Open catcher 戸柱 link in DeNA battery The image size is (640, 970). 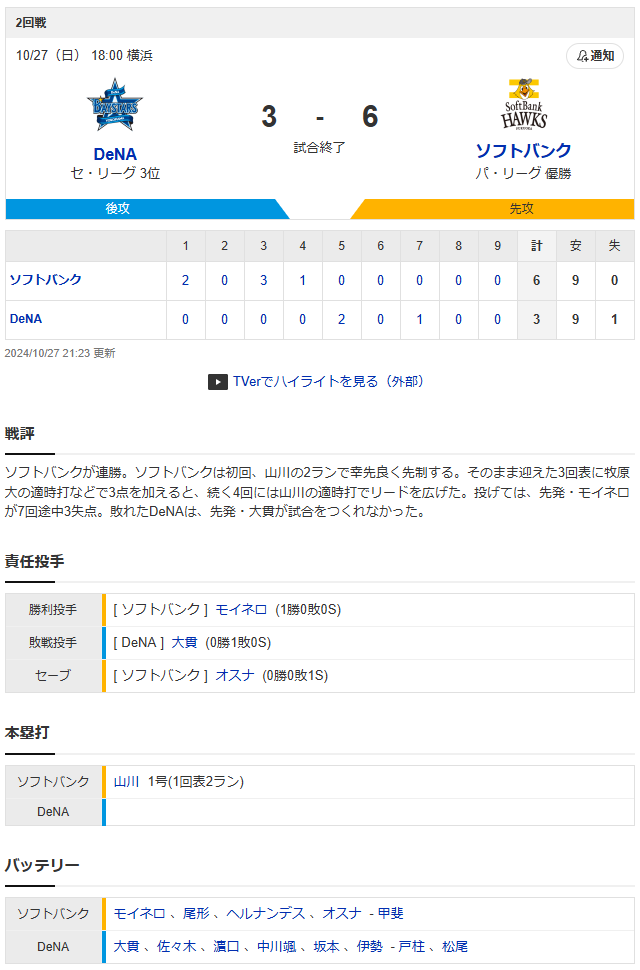(411, 946)
